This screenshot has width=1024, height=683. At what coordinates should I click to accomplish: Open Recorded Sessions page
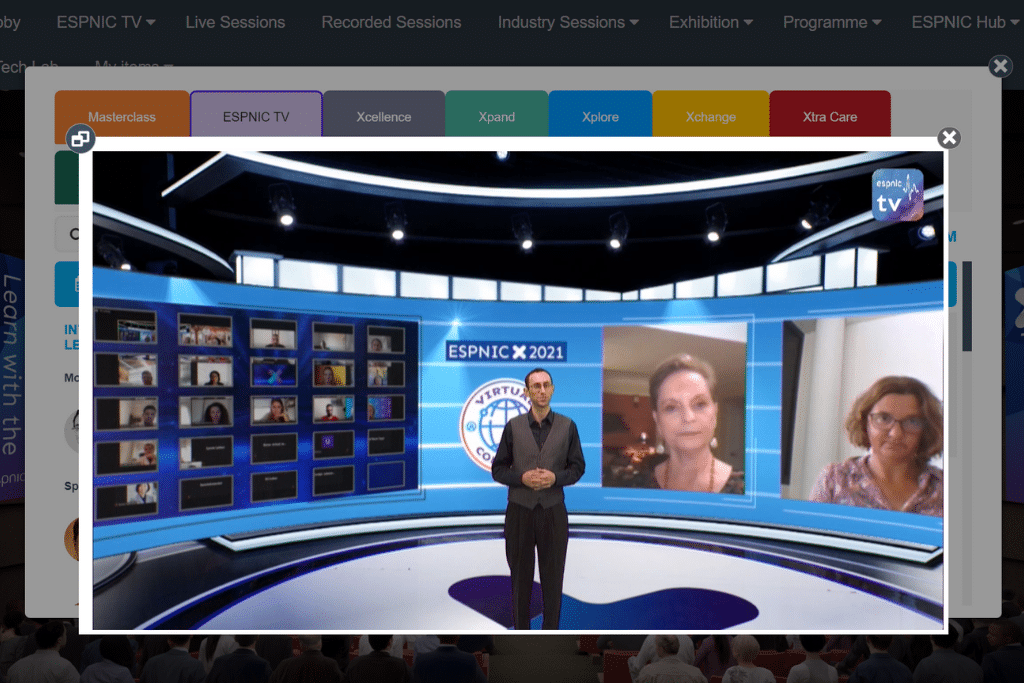(391, 22)
